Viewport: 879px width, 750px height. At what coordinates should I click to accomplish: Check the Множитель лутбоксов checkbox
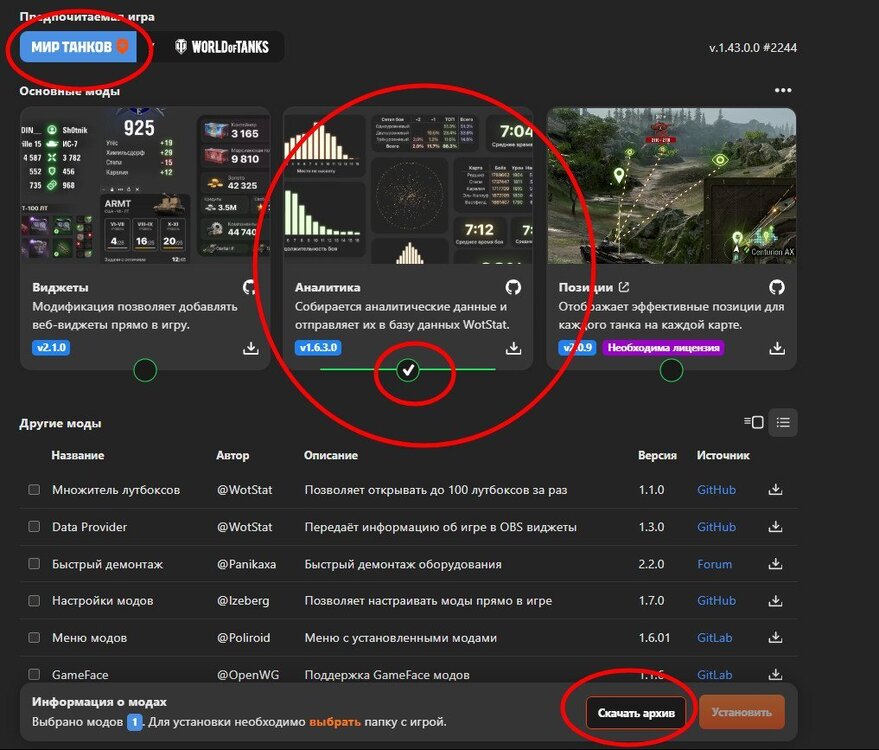[x=34, y=489]
